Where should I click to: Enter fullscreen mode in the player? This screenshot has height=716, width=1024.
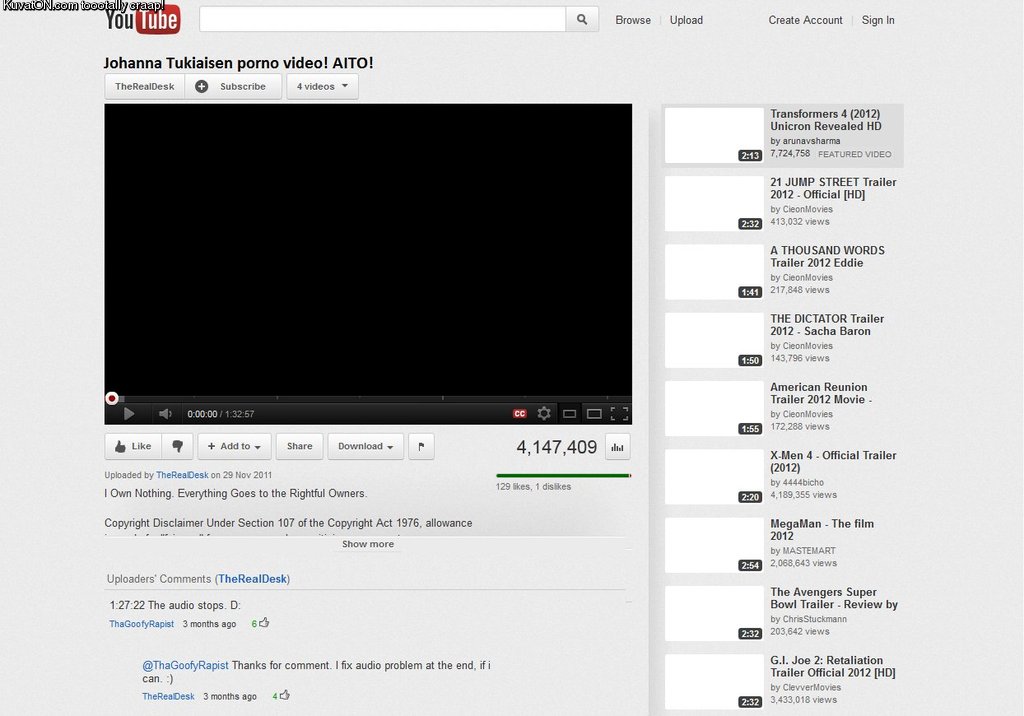click(619, 414)
